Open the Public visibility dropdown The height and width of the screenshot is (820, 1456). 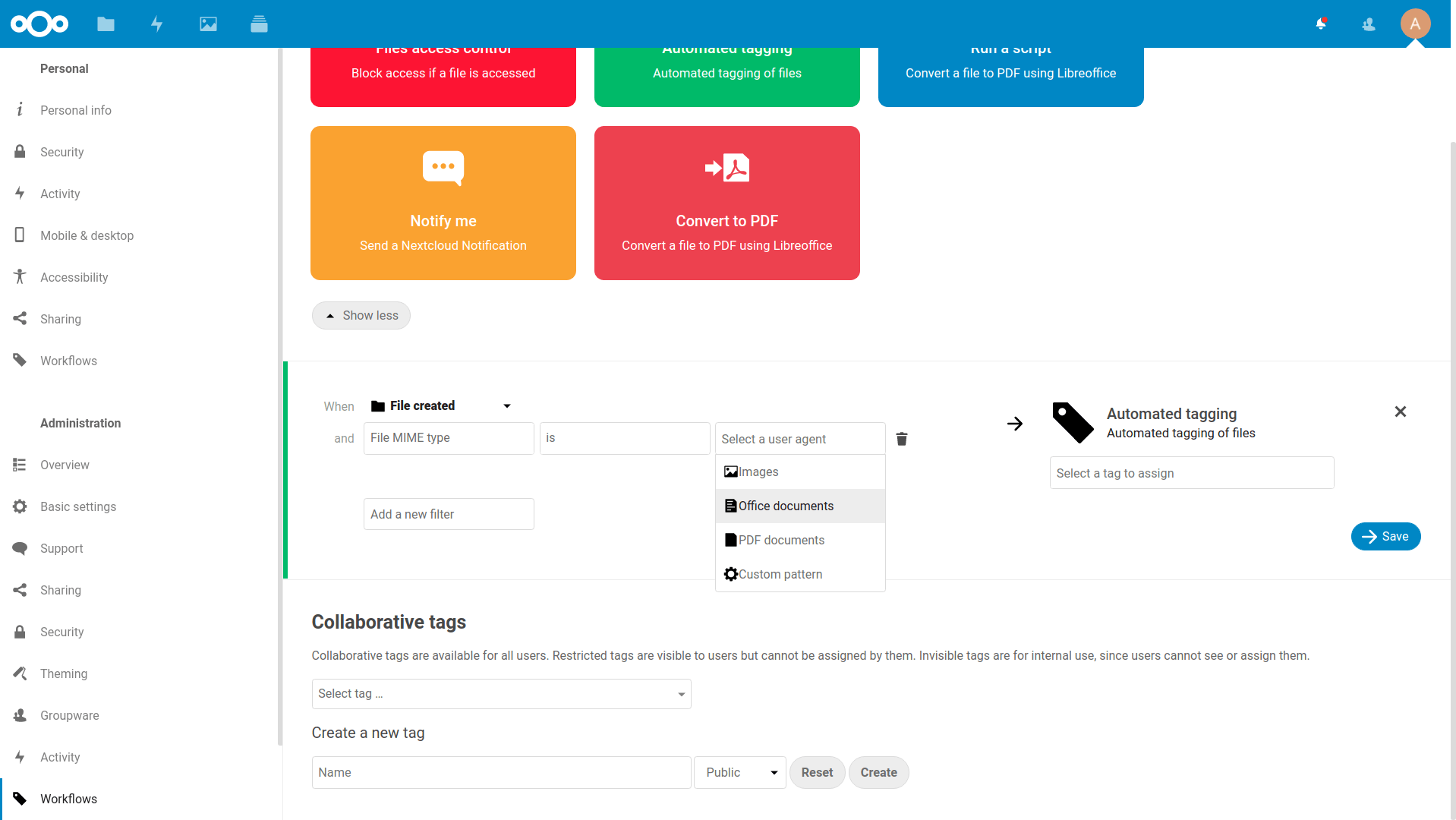(739, 772)
